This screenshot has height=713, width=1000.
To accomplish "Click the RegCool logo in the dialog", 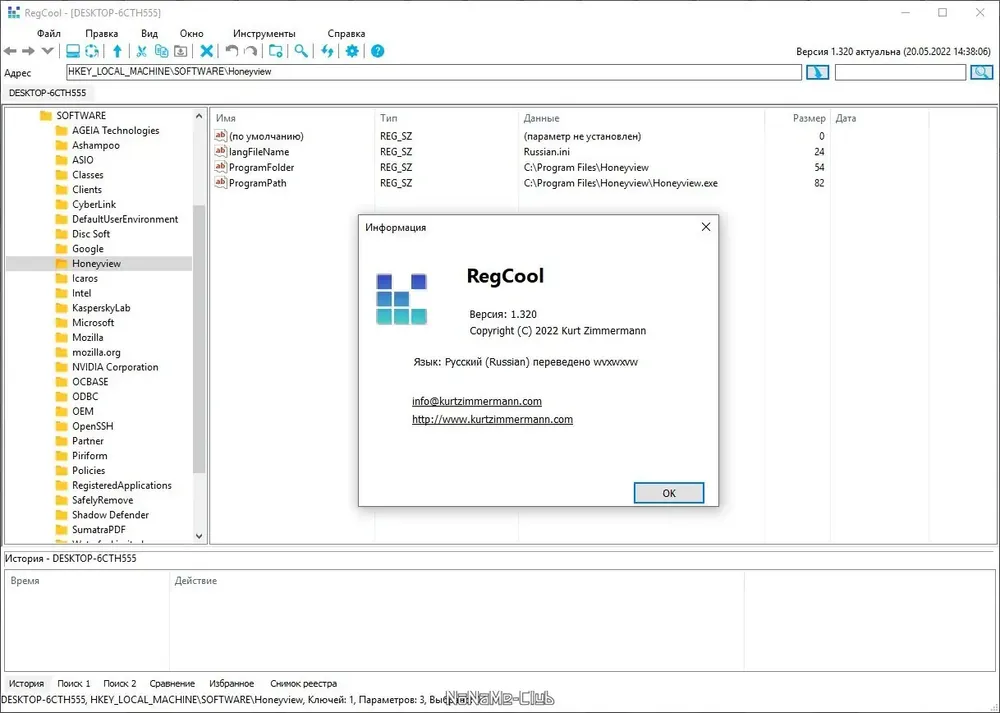I will click(402, 299).
